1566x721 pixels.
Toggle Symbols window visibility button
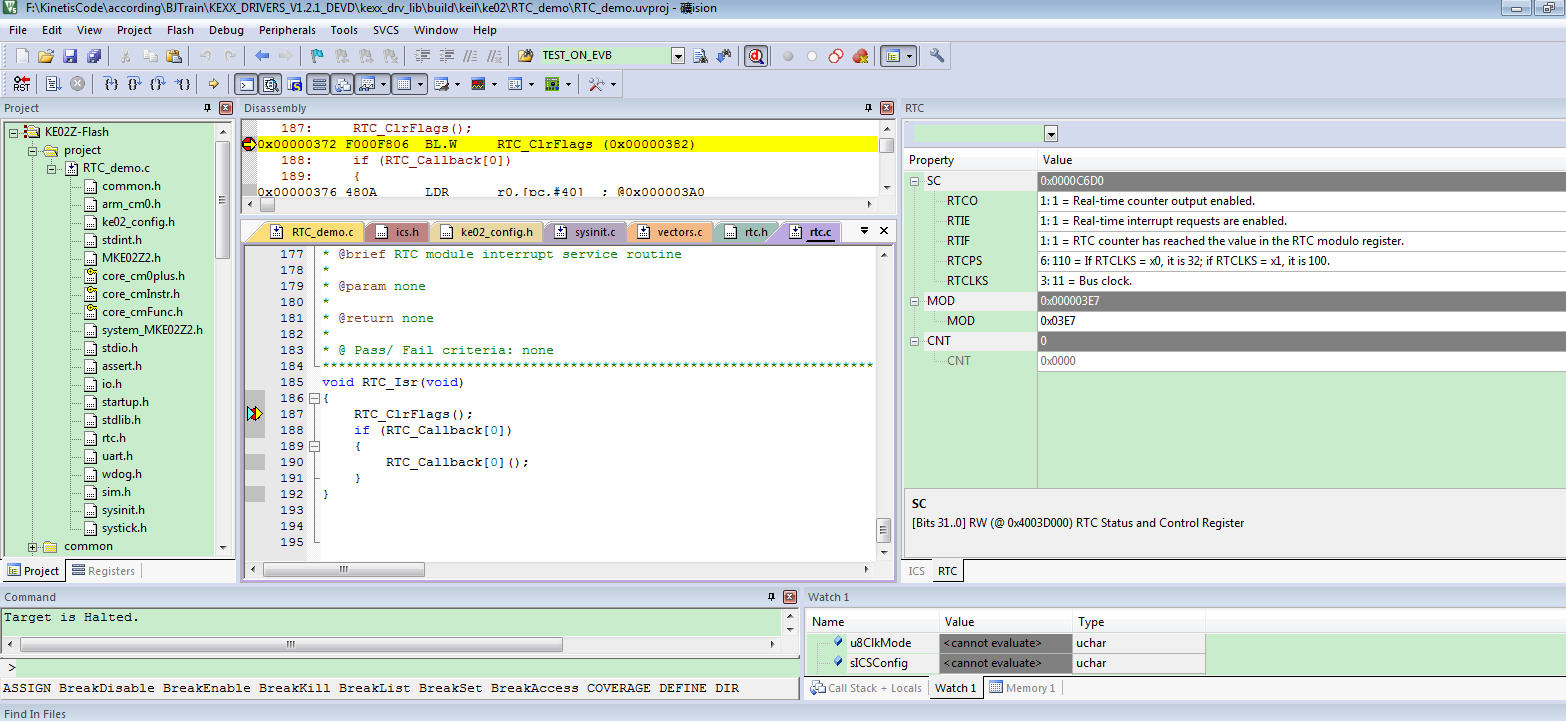click(x=295, y=84)
